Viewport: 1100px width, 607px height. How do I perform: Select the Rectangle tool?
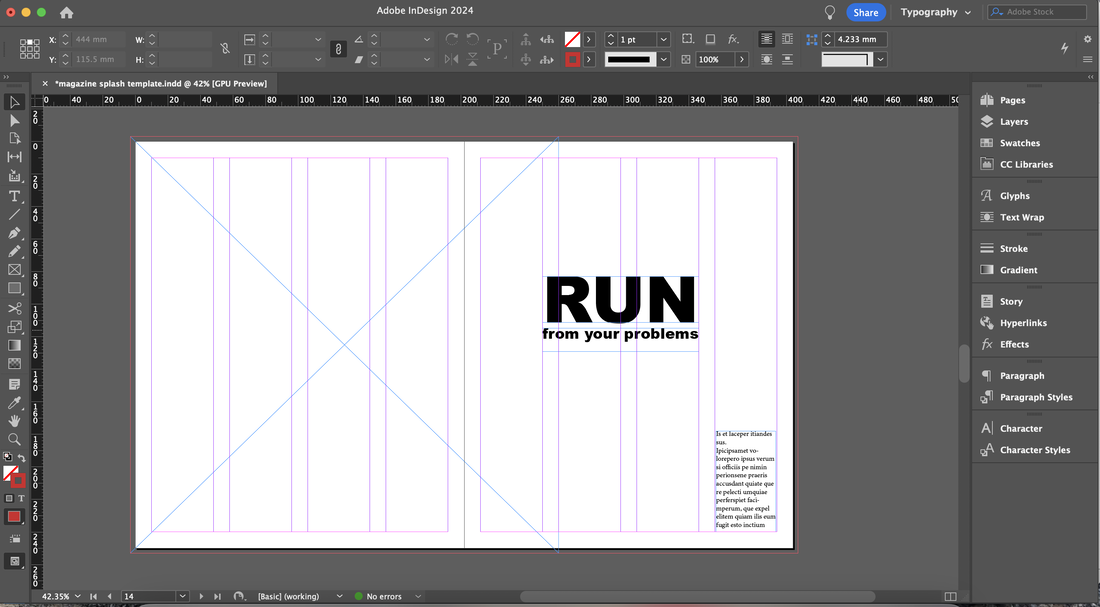pyautogui.click(x=14, y=288)
